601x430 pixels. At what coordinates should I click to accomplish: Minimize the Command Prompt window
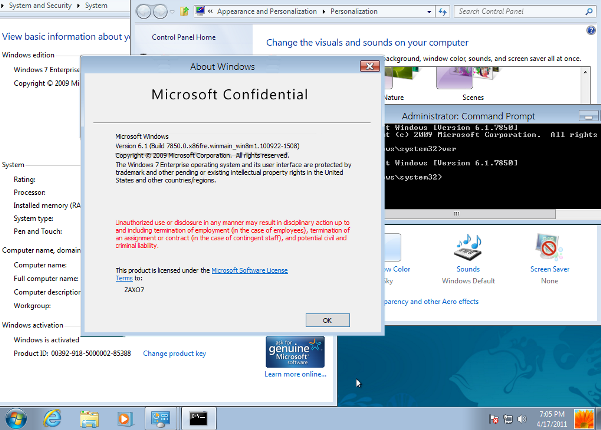tap(588, 115)
